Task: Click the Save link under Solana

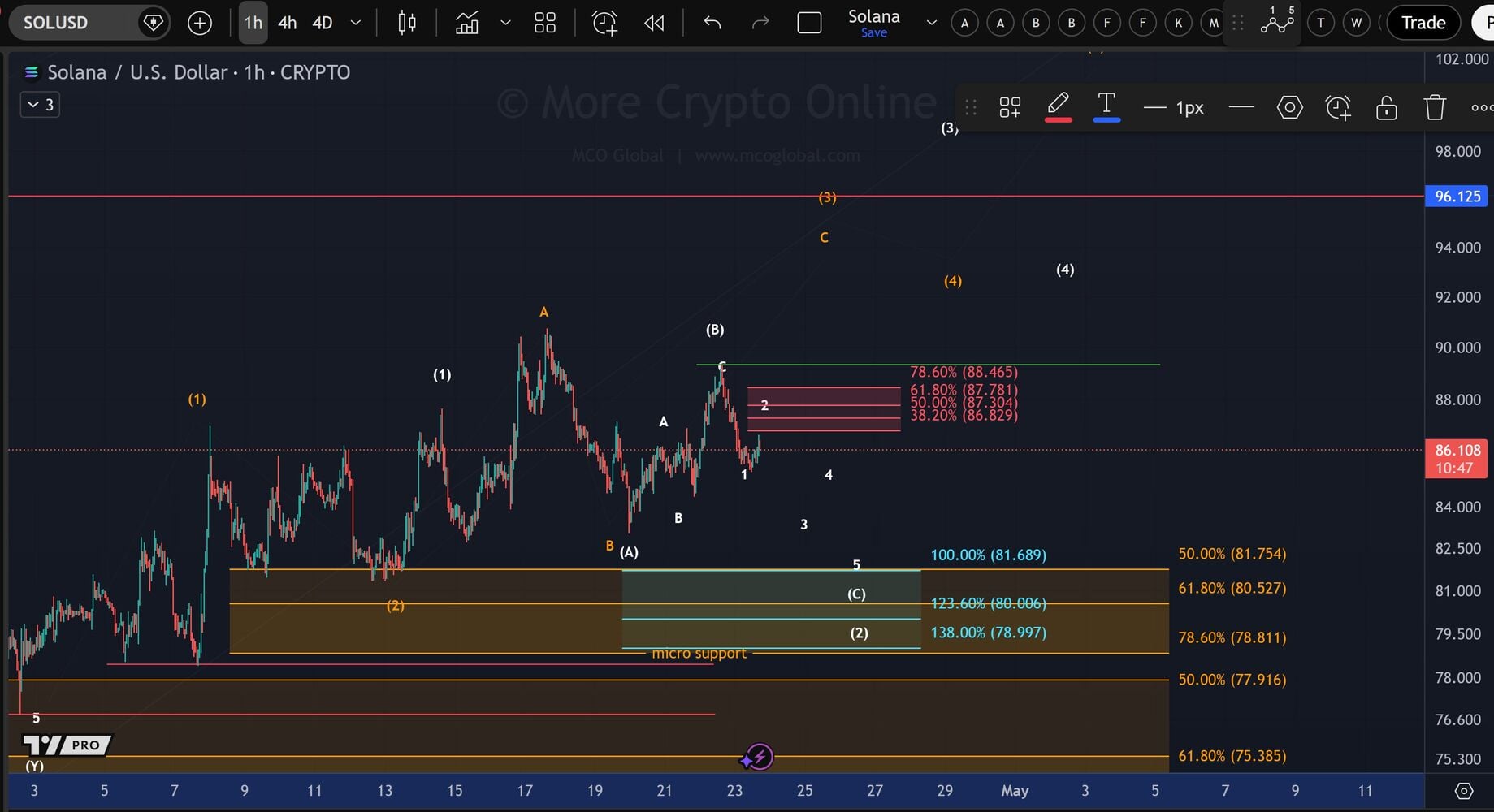Action: point(874,33)
